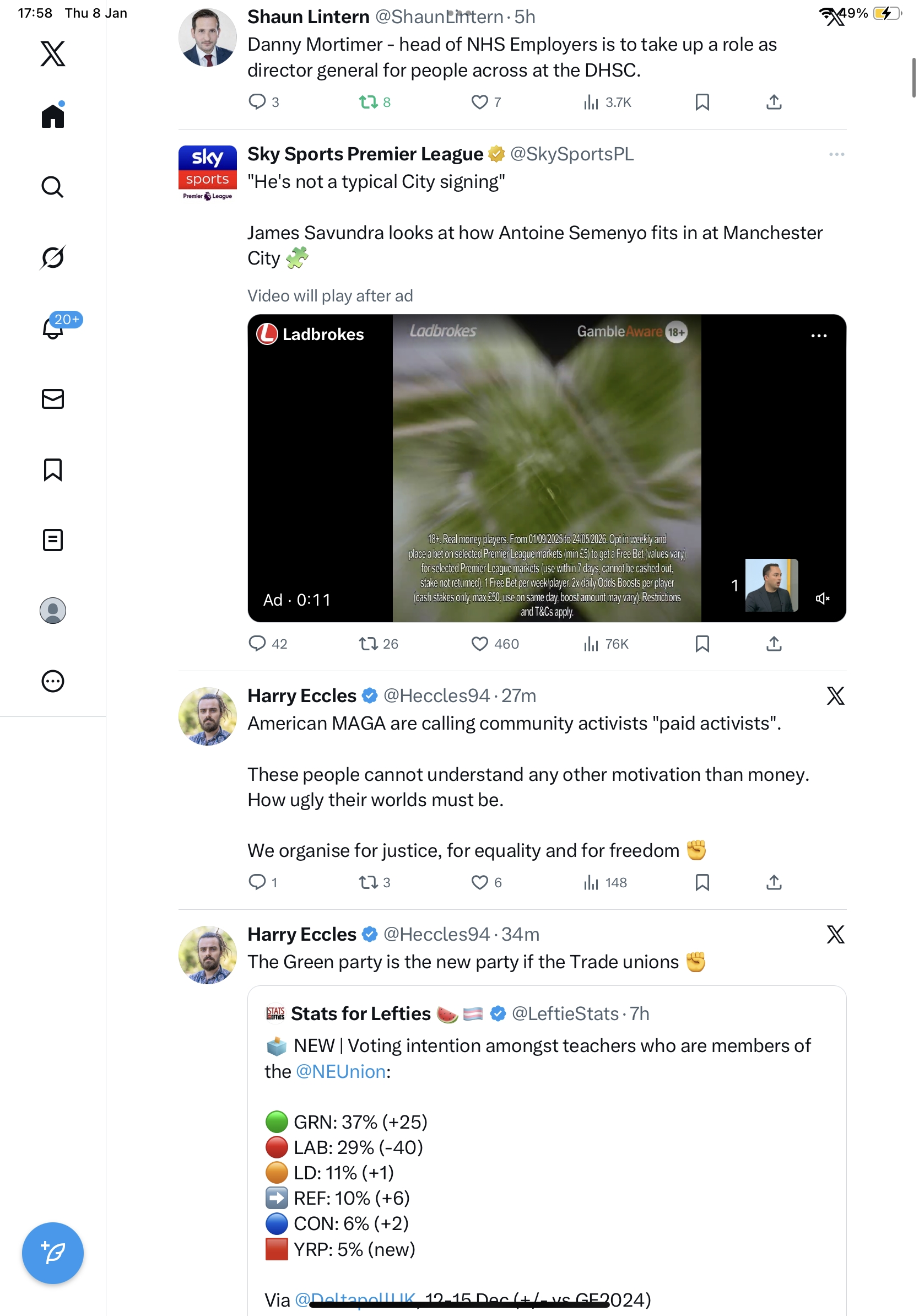Open direct messages envelope

53,399
